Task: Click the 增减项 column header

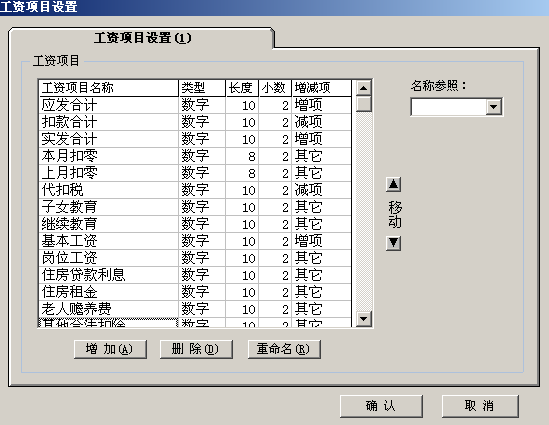Action: 321,88
